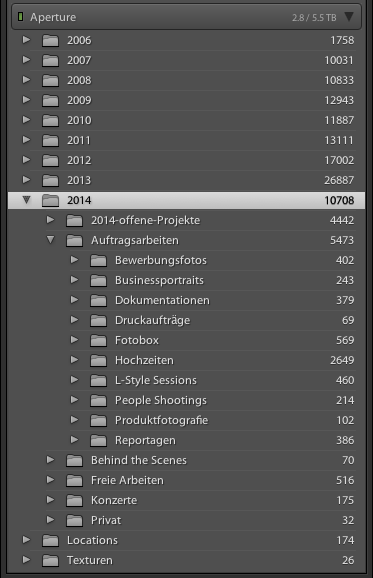The height and width of the screenshot is (578, 373).
Task: Click the 2006 folder icon
Action: (x=50, y=40)
